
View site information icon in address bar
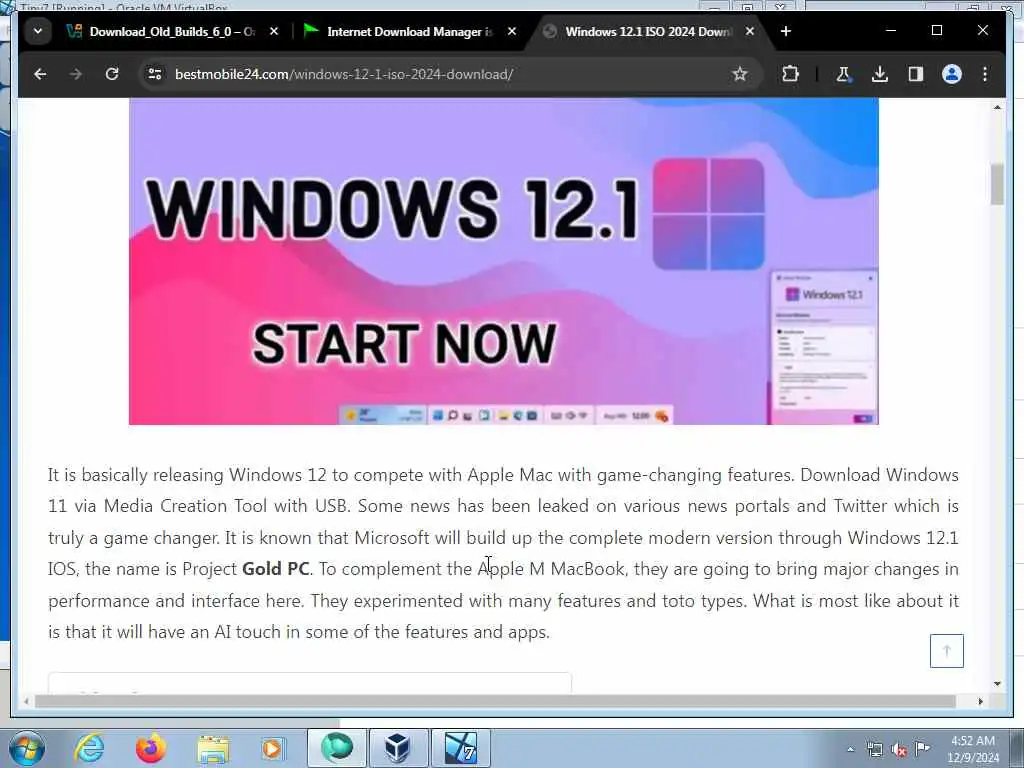155,74
